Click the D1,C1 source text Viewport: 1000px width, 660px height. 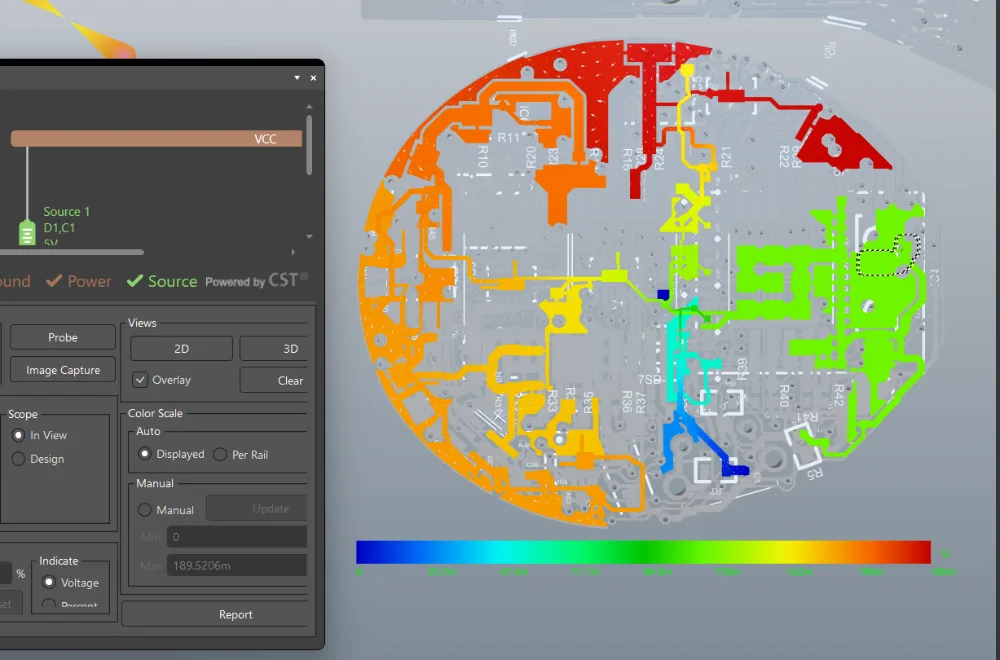59,228
